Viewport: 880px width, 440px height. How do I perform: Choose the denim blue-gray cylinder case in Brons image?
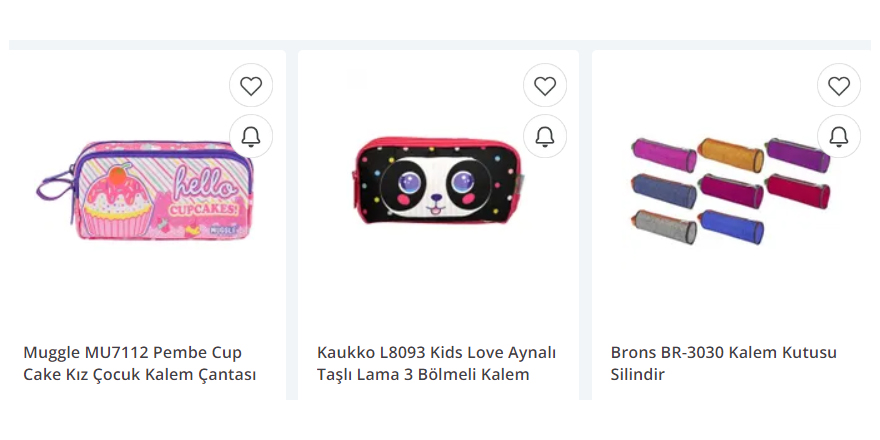664,191
